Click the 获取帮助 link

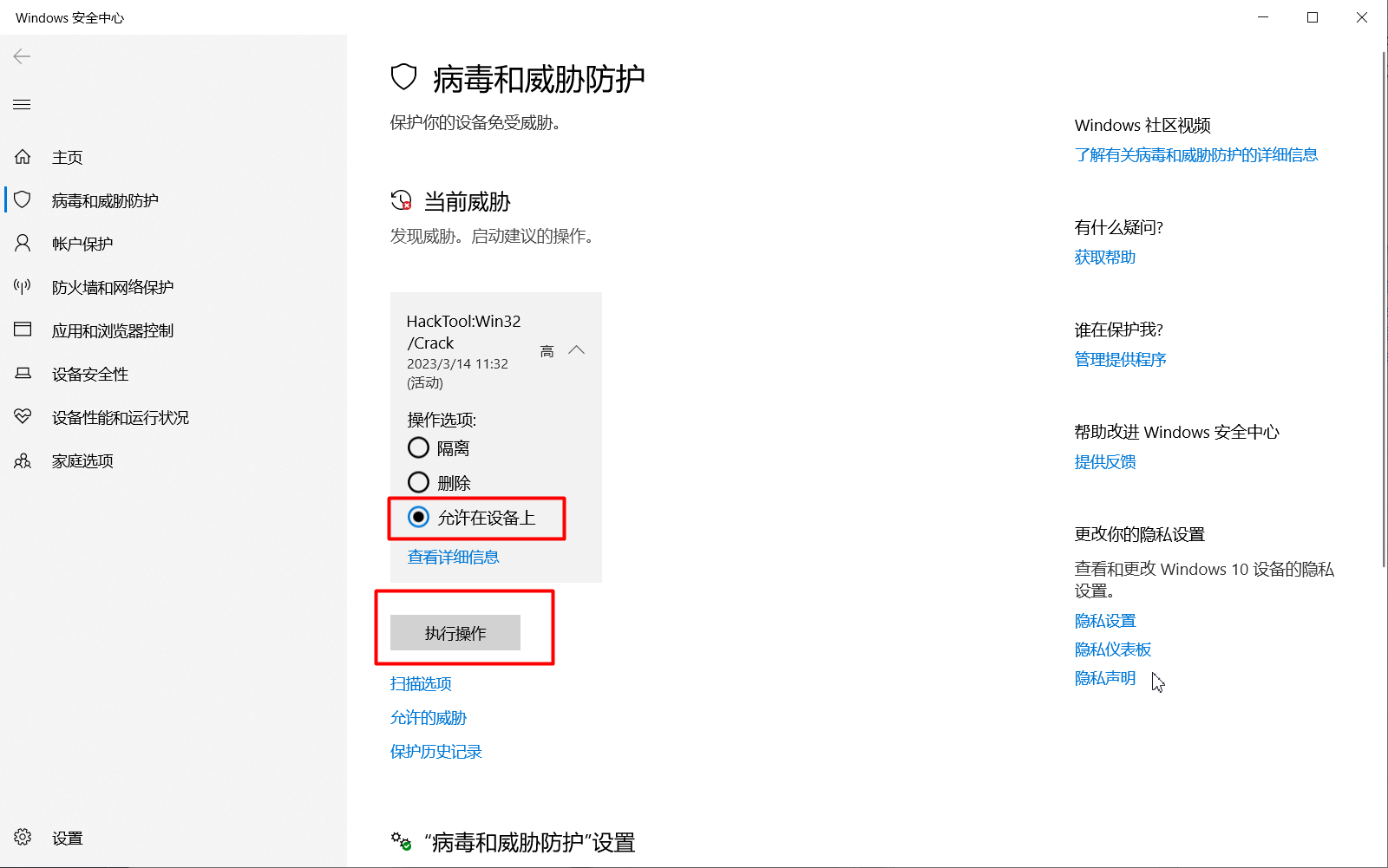click(x=1105, y=257)
